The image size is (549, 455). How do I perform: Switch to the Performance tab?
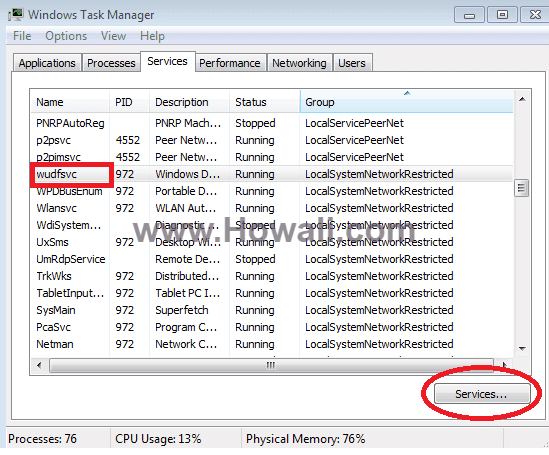pos(230,63)
